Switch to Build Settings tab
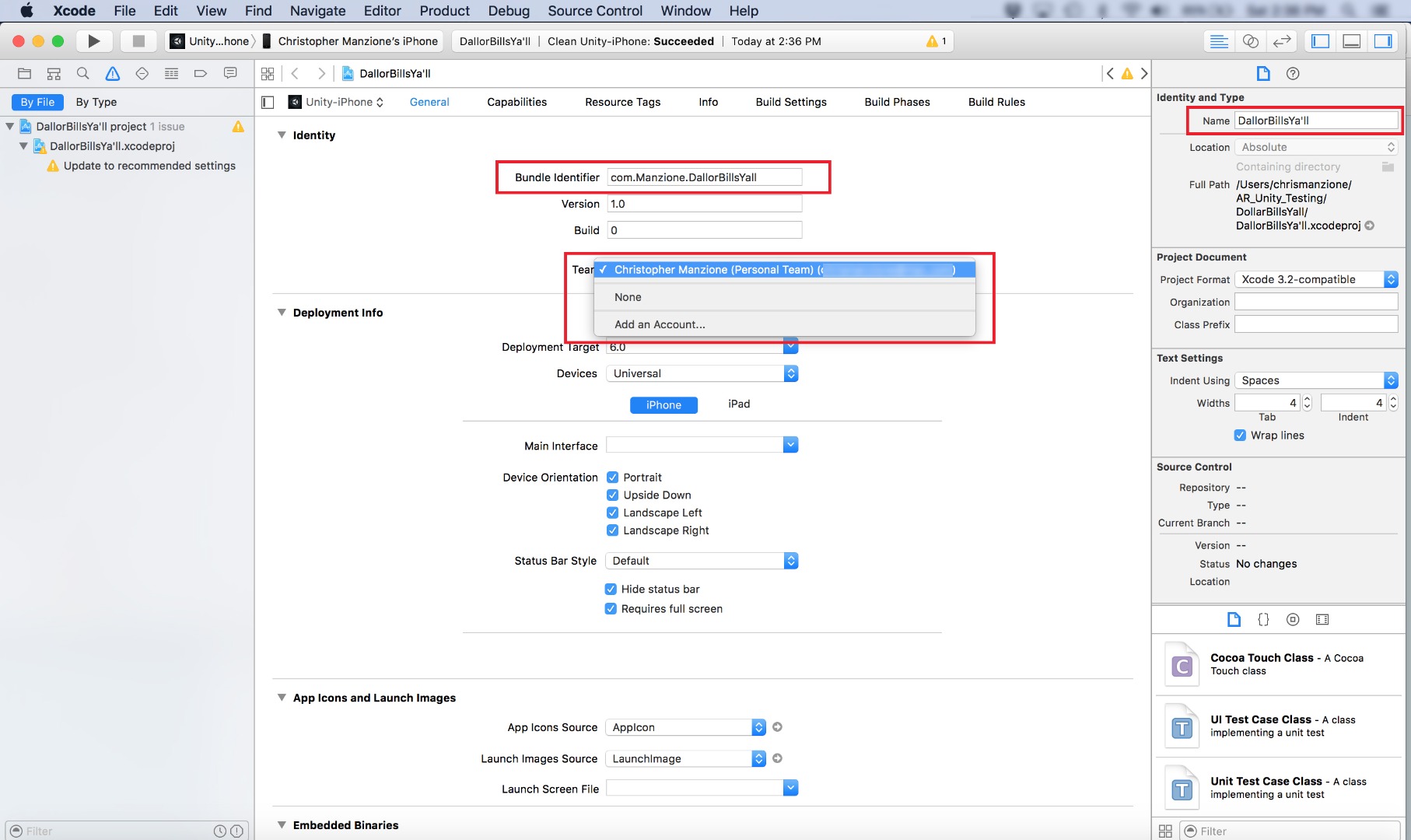The height and width of the screenshot is (840, 1411). click(x=791, y=102)
